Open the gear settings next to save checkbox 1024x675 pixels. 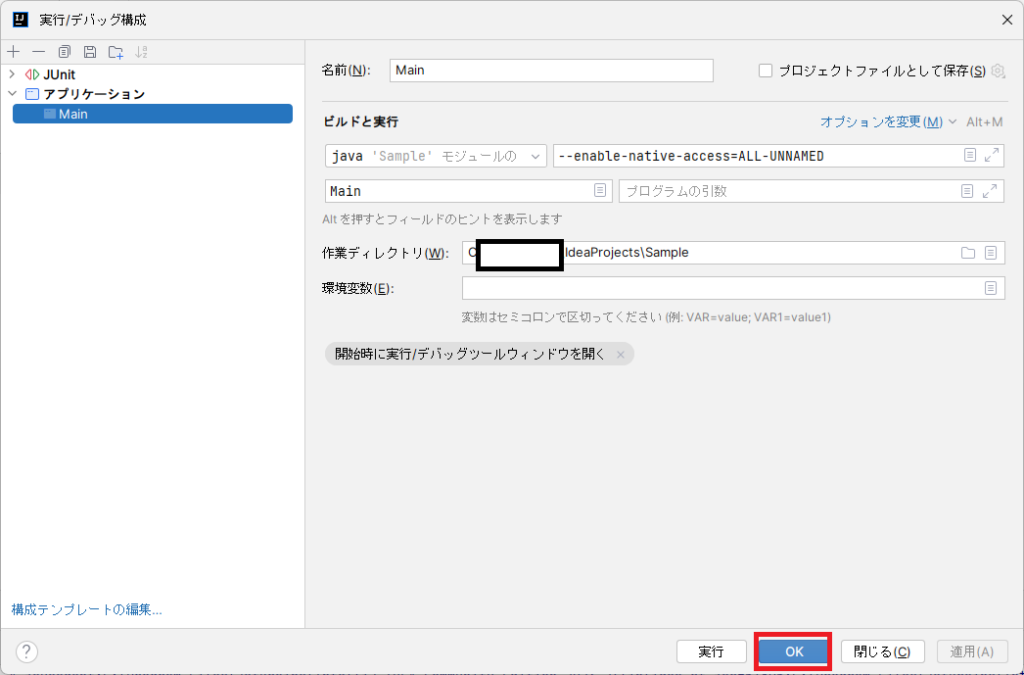pos(997,70)
